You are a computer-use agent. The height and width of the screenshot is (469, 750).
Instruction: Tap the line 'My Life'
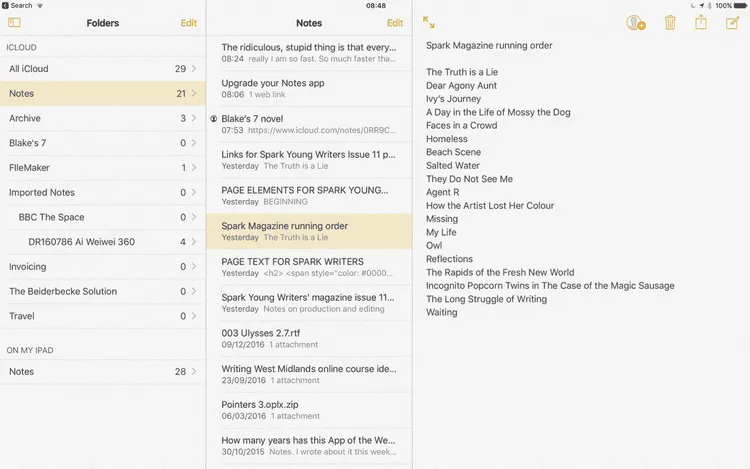pos(441,232)
